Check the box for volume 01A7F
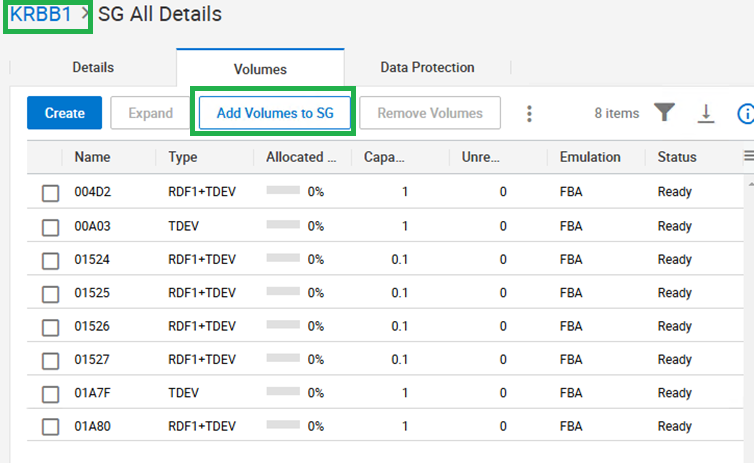The height and width of the screenshot is (463, 754). (50, 394)
